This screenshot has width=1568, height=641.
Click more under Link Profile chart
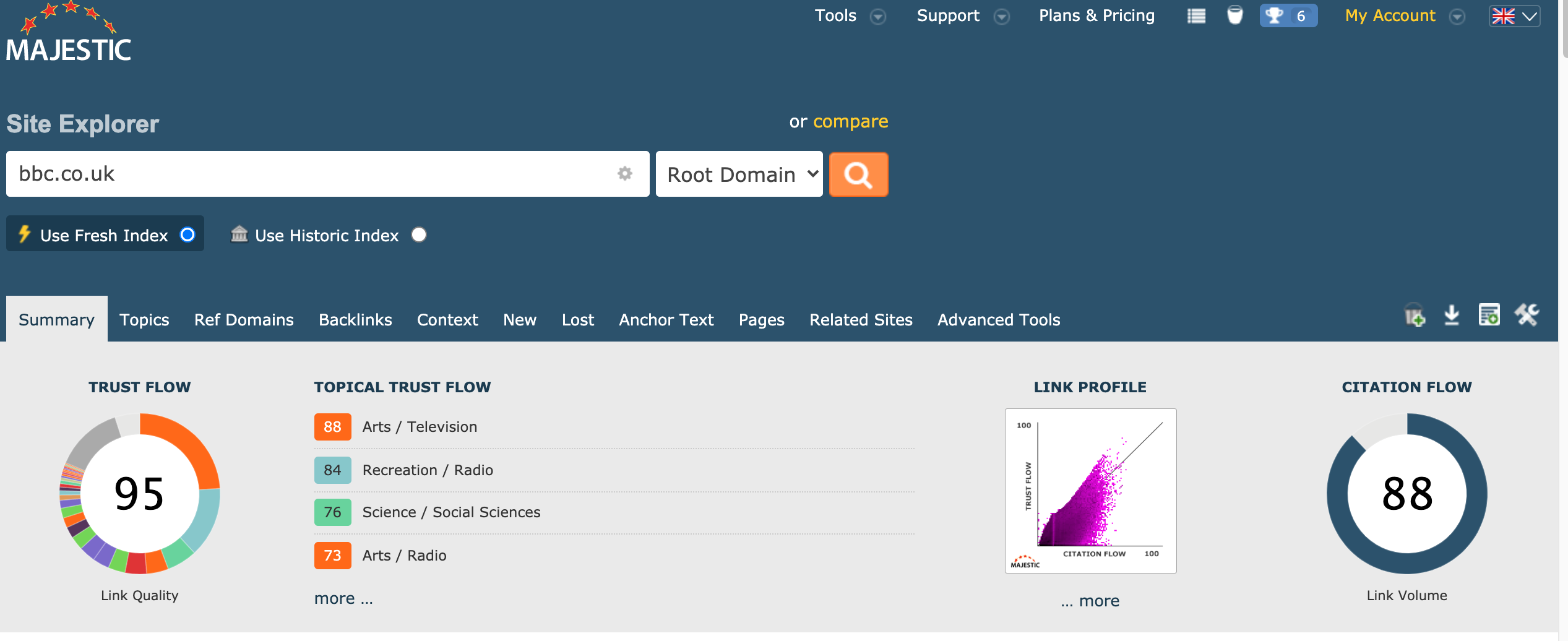[1090, 601]
